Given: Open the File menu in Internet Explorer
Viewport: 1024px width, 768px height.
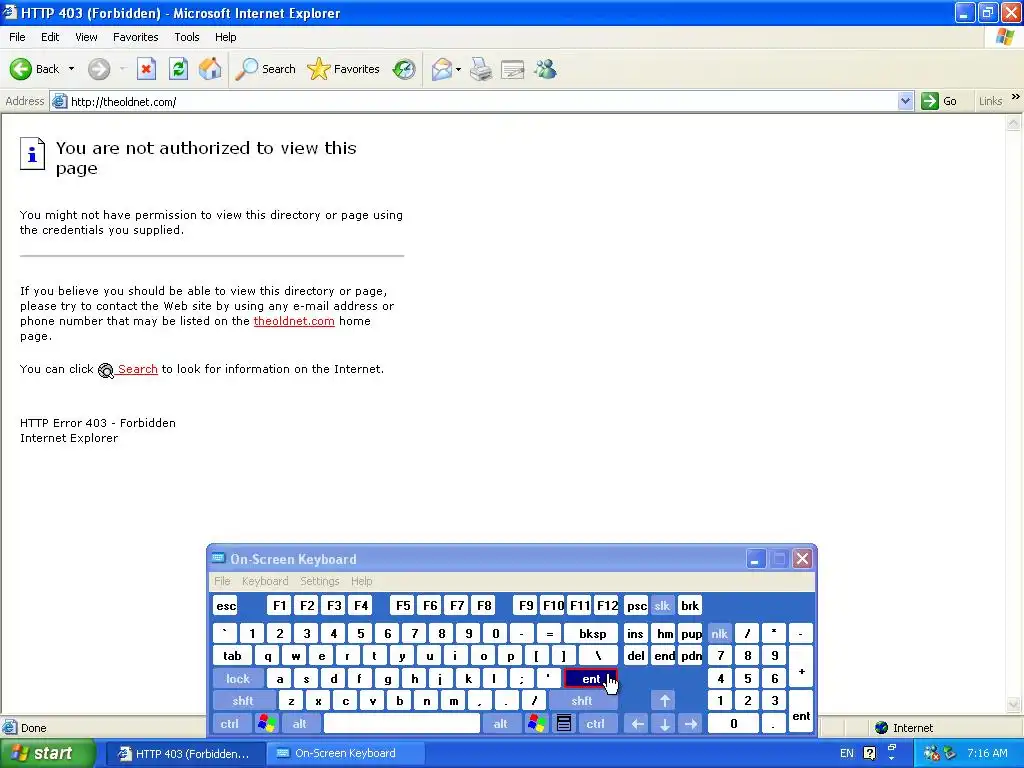Looking at the screenshot, I should 17,37.
